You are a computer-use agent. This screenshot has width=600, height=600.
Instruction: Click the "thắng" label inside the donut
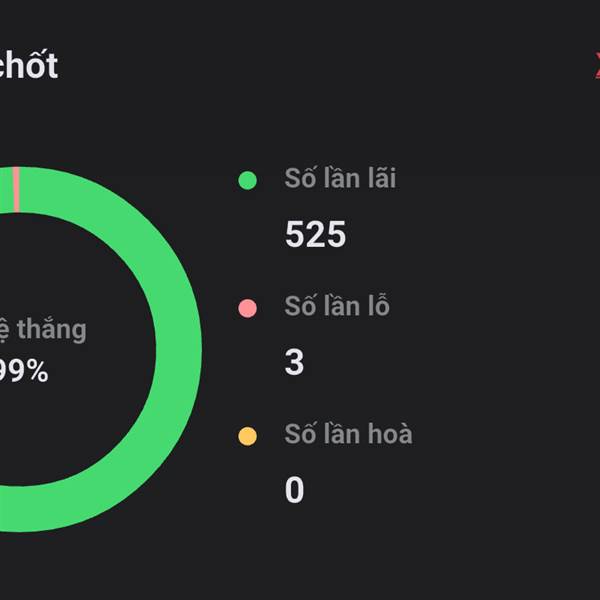52,330
